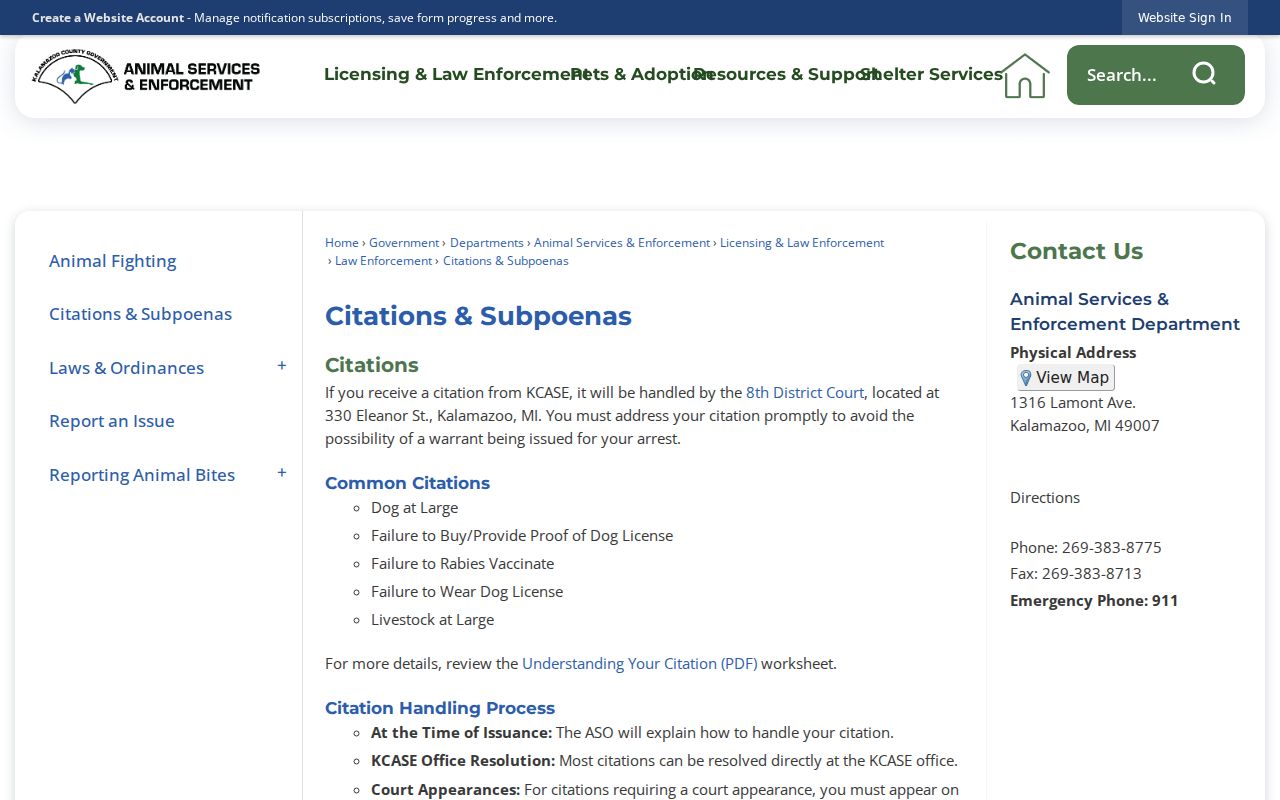1280x800 pixels.
Task: Open the Resources & Support menu
Action: tap(785, 74)
